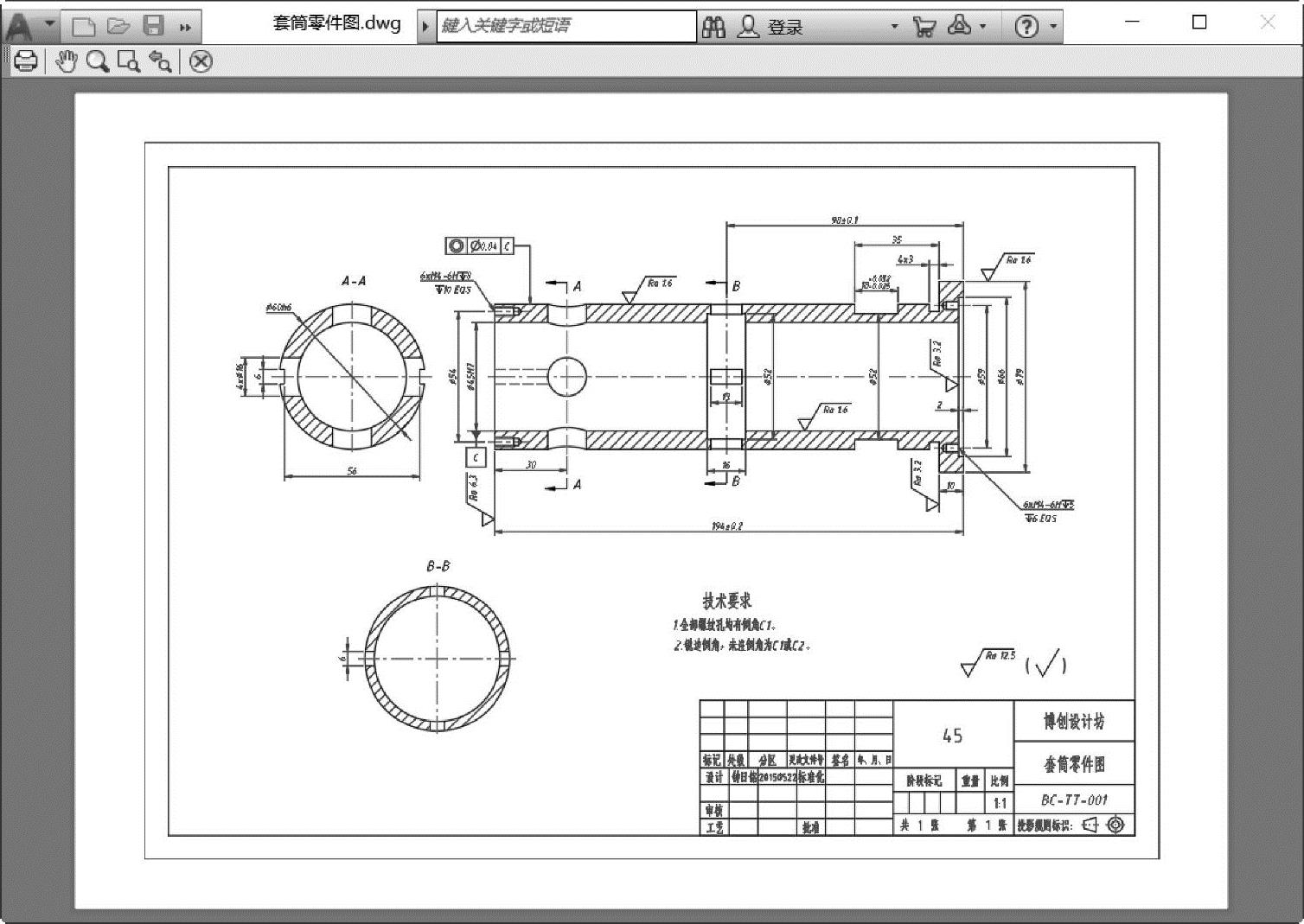Maximize the preview window
This screenshot has height=924, width=1304.
pyautogui.click(x=1199, y=22)
